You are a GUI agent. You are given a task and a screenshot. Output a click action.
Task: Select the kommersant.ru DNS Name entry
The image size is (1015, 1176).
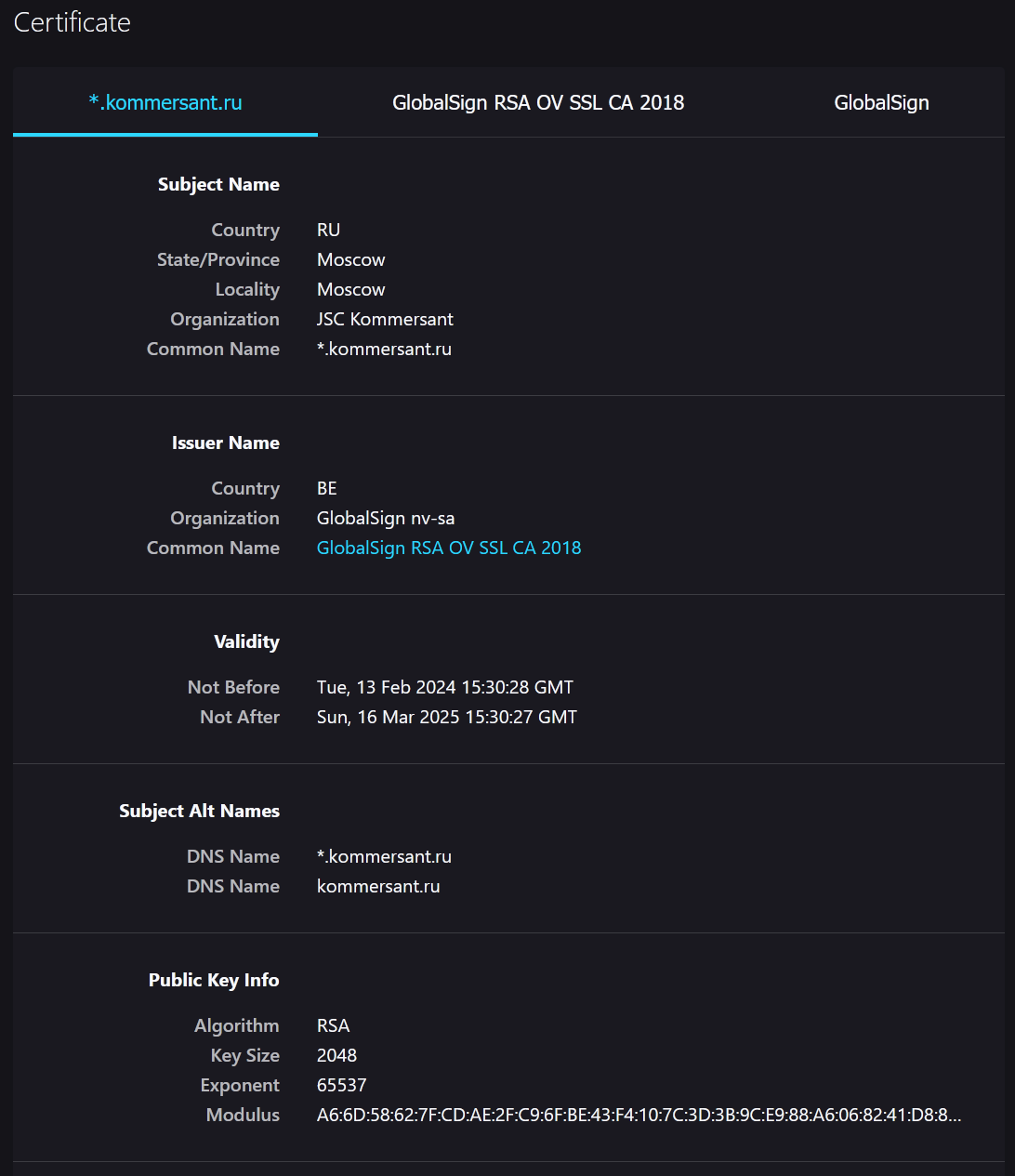point(378,886)
